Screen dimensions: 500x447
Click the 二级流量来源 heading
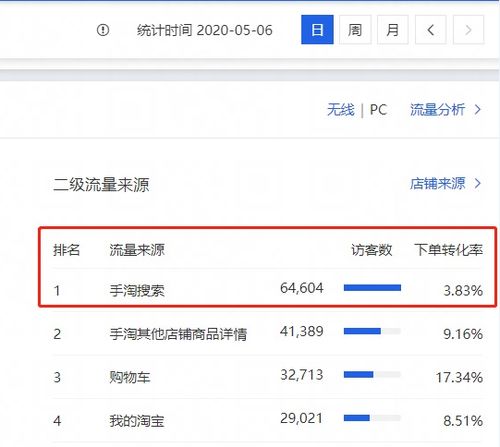click(x=101, y=185)
